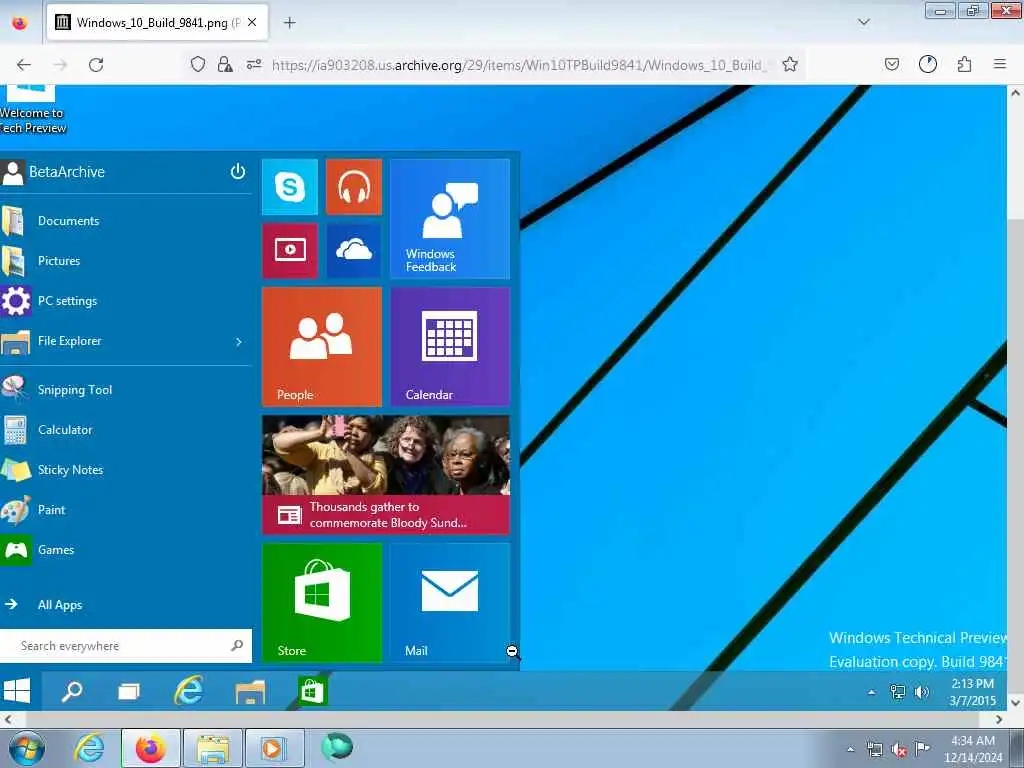This screenshot has height=768, width=1024.
Task: Click the site security padlock icon
Action: pyautogui.click(x=225, y=64)
